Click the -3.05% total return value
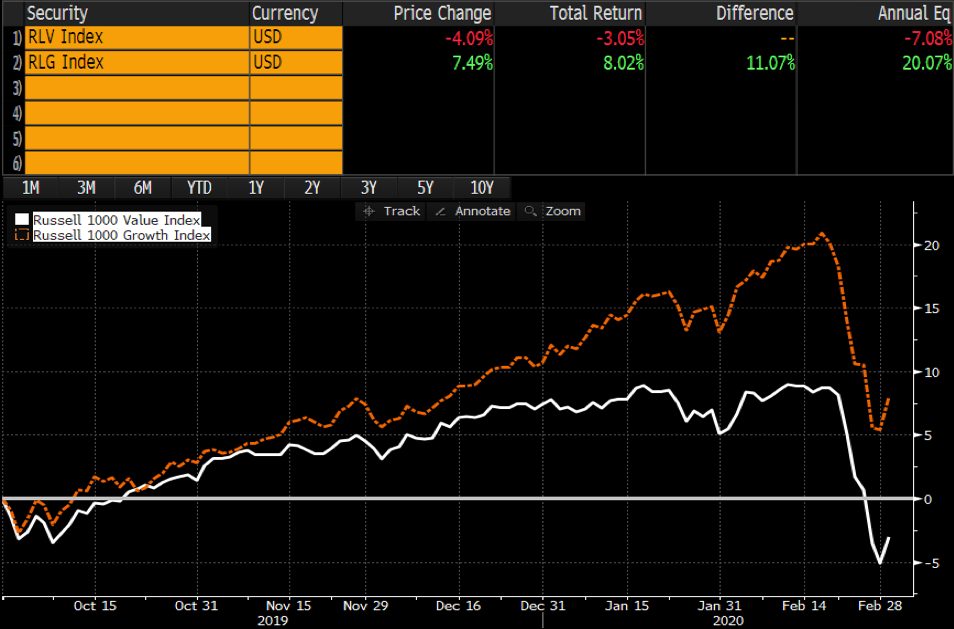This screenshot has width=954, height=629. pyautogui.click(x=620, y=38)
